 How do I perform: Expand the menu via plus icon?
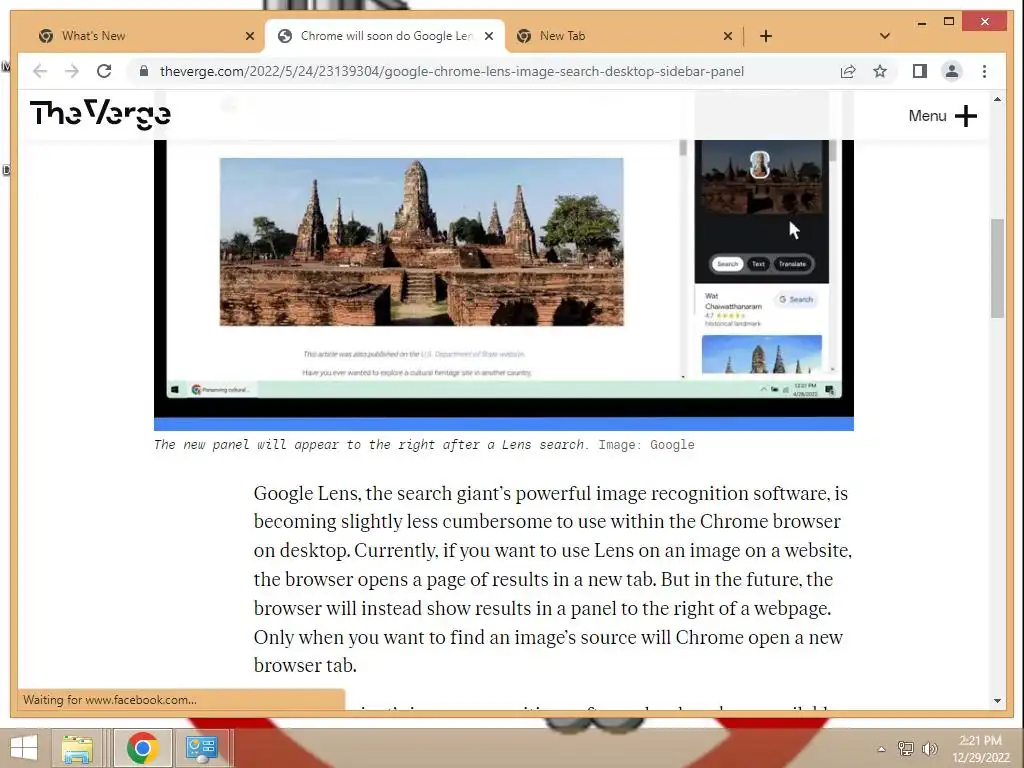point(966,116)
